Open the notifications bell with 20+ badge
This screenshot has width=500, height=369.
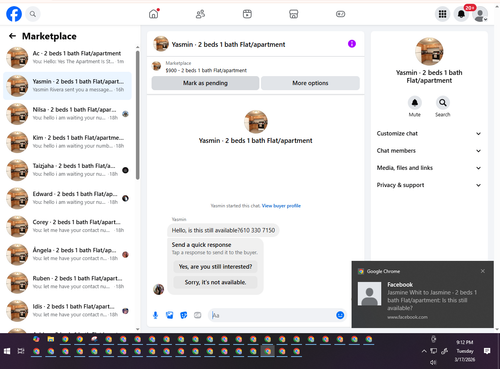pos(462,14)
